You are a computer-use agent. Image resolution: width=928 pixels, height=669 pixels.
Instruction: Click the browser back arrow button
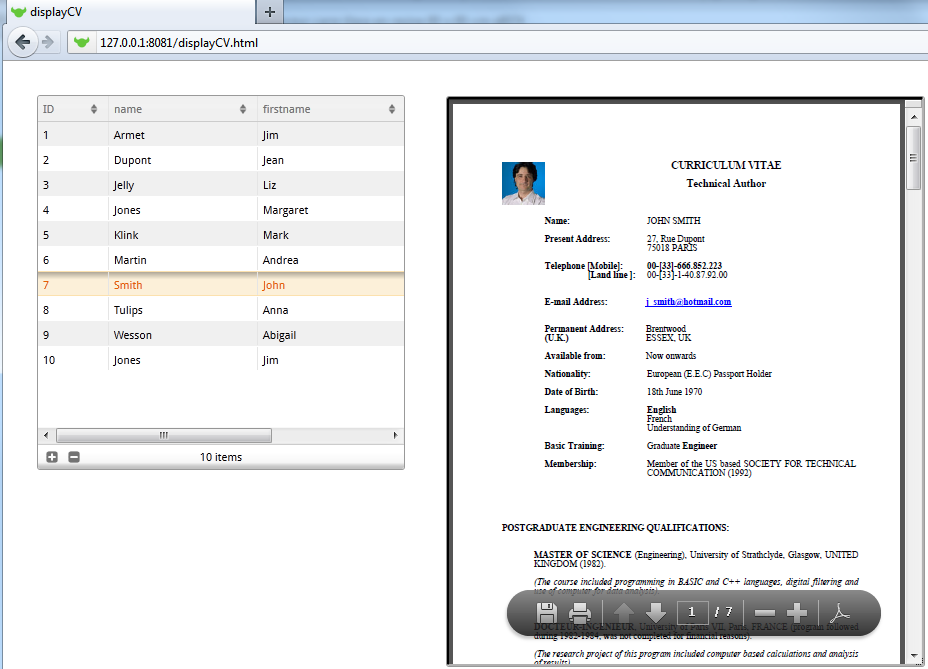click(22, 41)
